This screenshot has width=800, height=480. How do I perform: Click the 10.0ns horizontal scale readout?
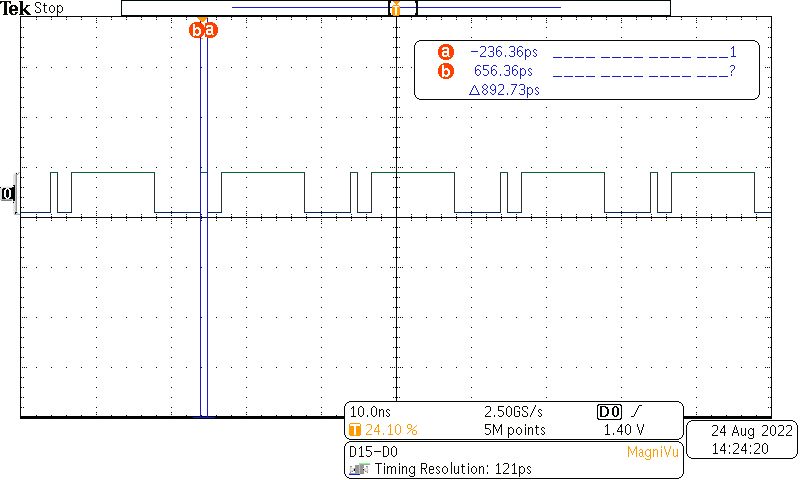point(369,412)
